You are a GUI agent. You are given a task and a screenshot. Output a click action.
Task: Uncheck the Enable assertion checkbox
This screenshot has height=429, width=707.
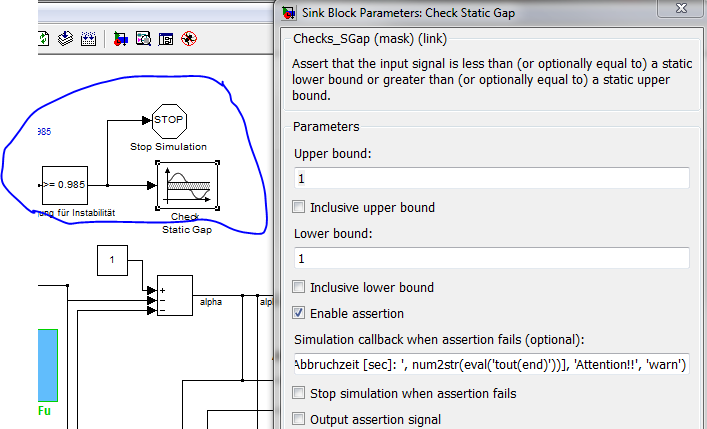tap(299, 313)
